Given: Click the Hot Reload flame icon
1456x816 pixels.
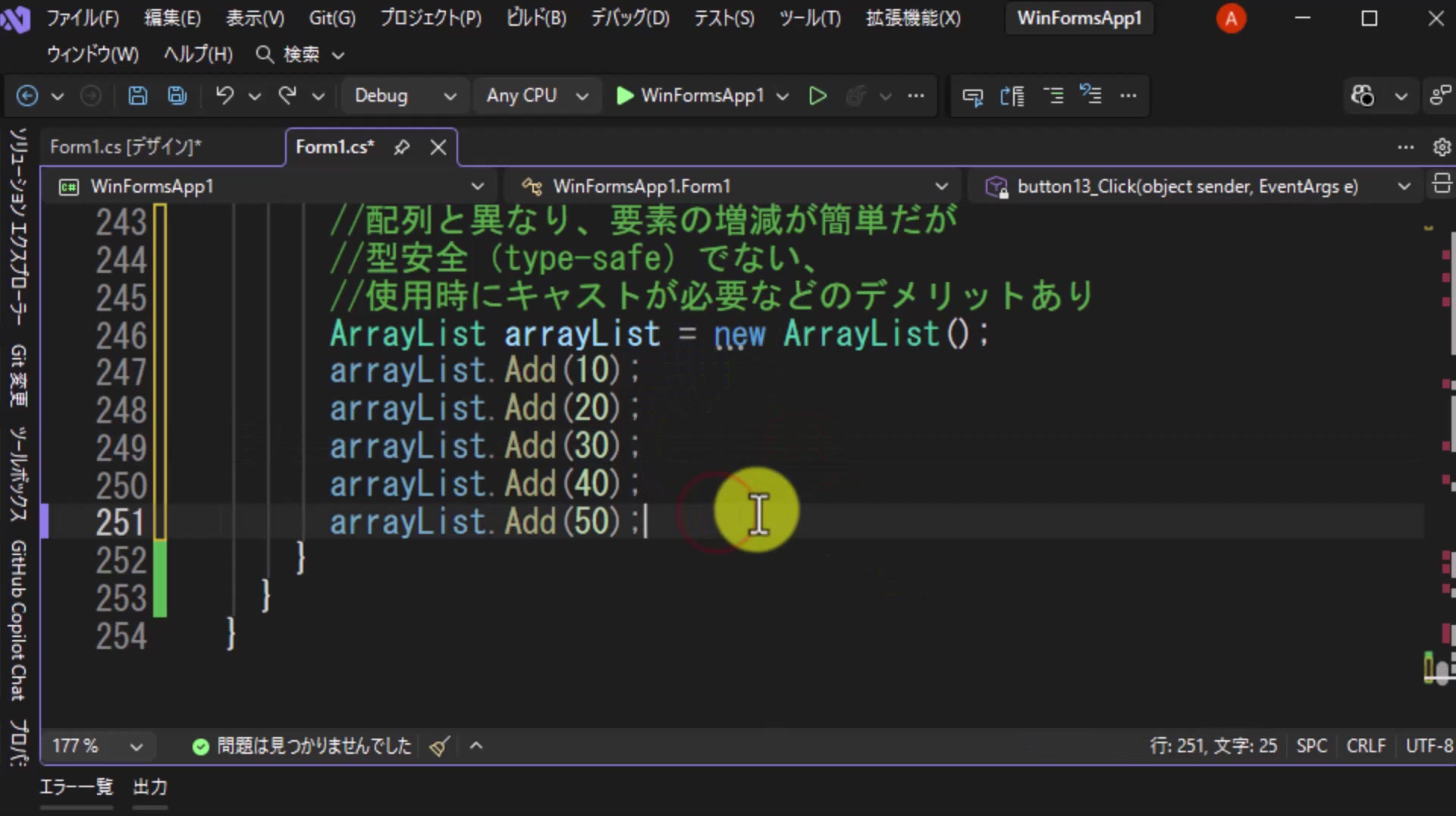Looking at the screenshot, I should click(x=855, y=96).
